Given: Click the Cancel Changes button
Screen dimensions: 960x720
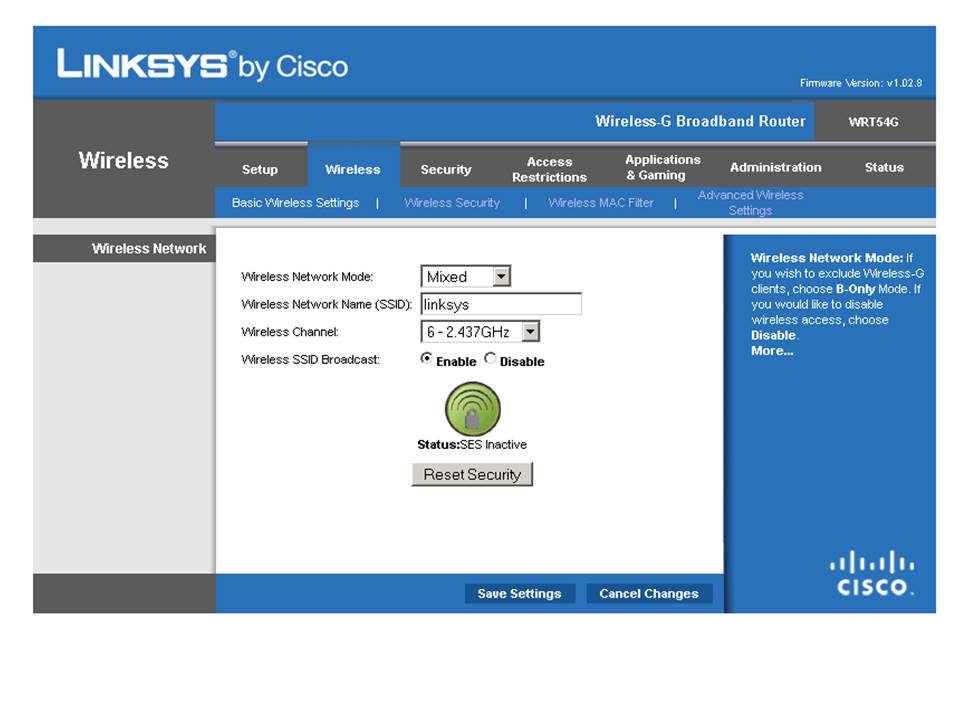Looking at the screenshot, I should pyautogui.click(x=649, y=593).
